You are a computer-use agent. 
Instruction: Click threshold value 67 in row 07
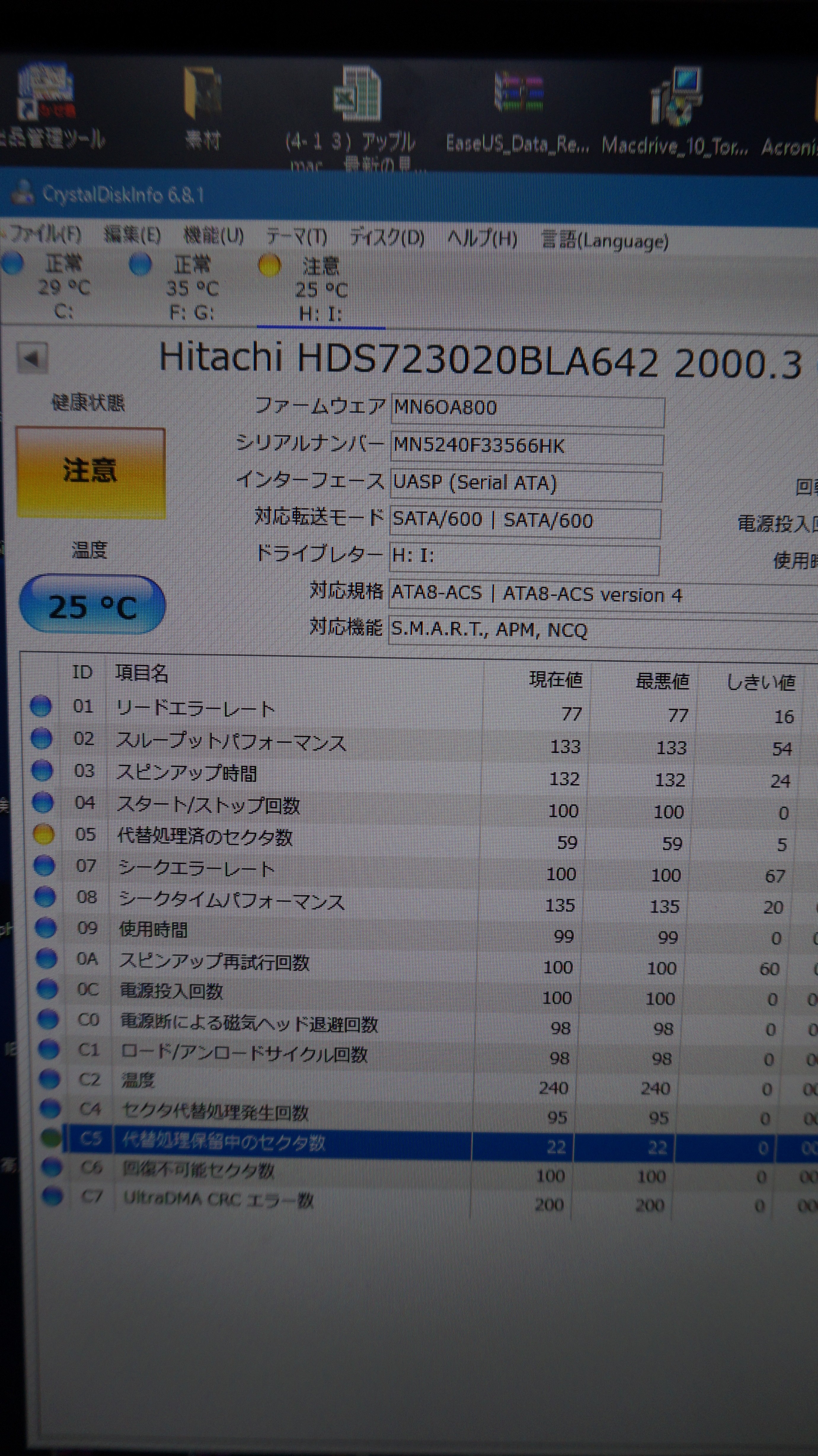click(775, 877)
